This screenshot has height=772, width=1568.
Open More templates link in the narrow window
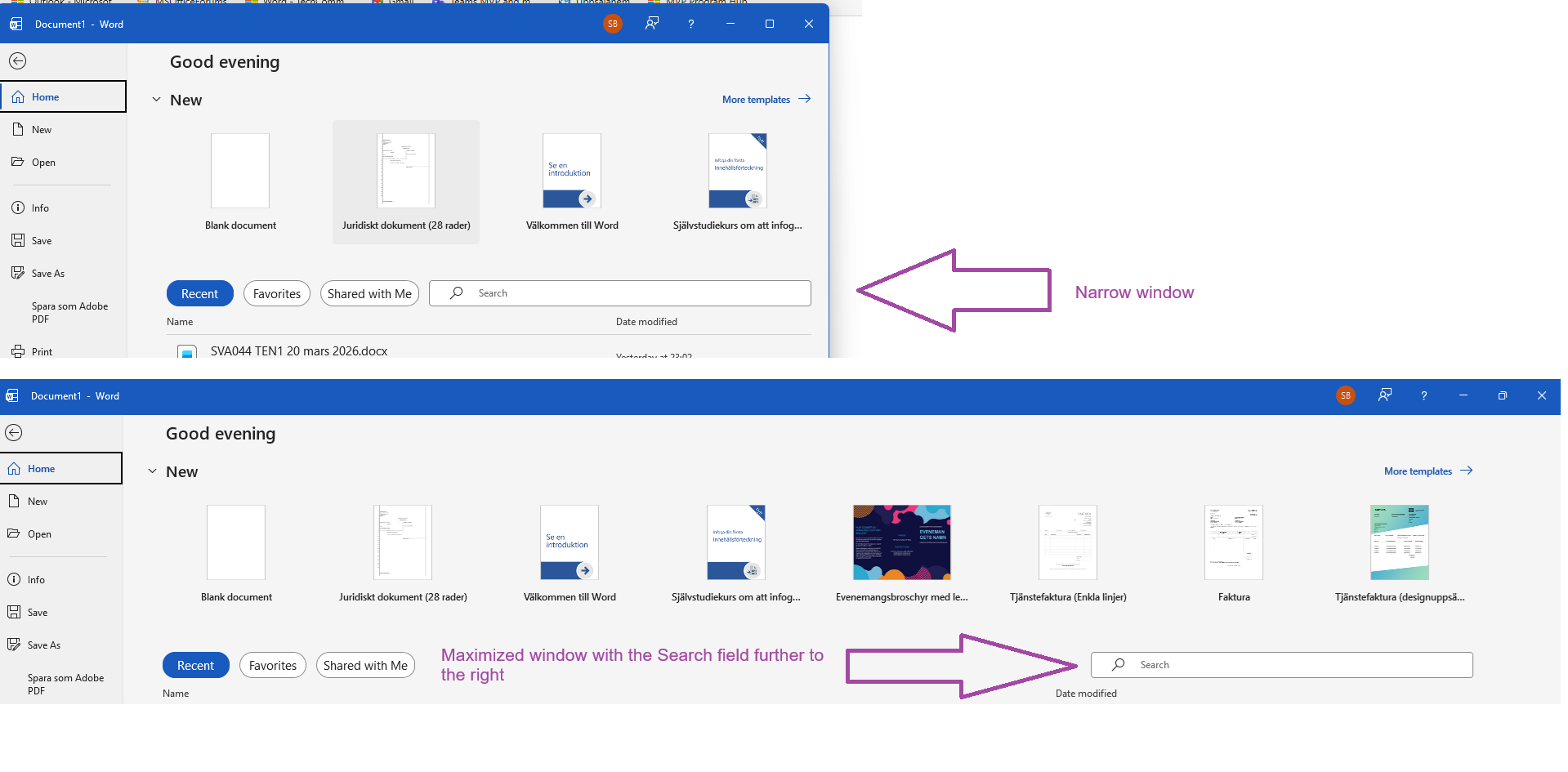[x=766, y=99]
